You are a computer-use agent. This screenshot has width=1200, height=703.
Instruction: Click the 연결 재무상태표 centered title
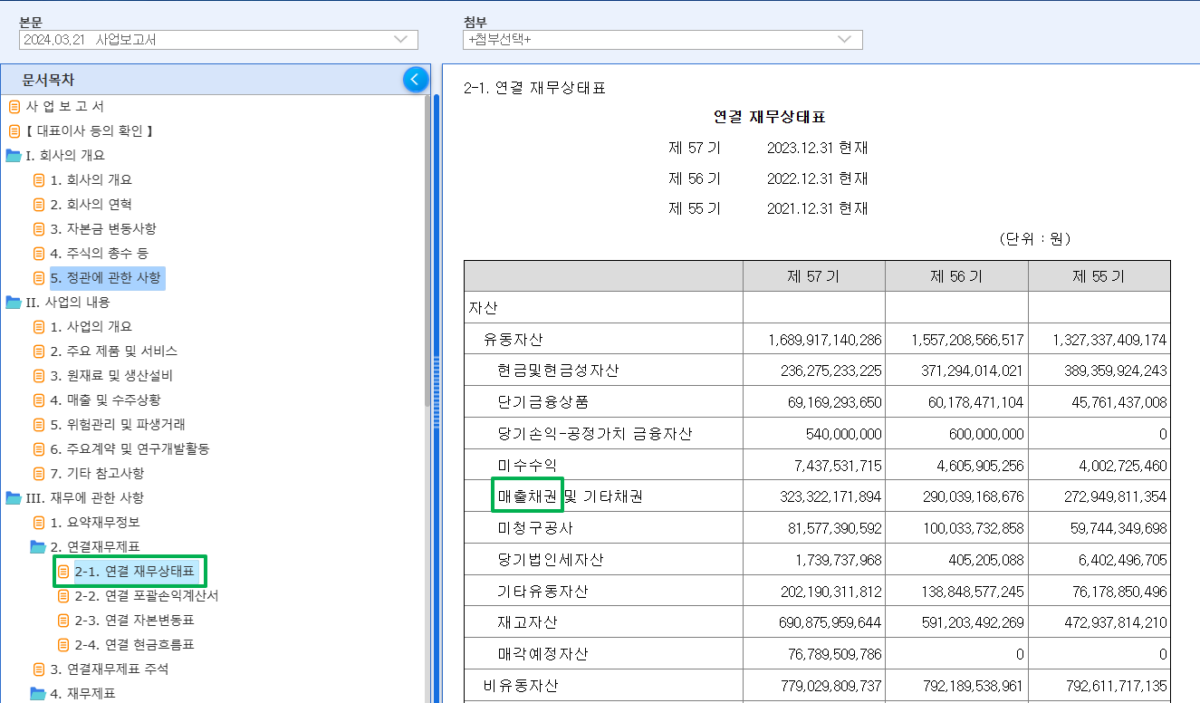coord(769,117)
